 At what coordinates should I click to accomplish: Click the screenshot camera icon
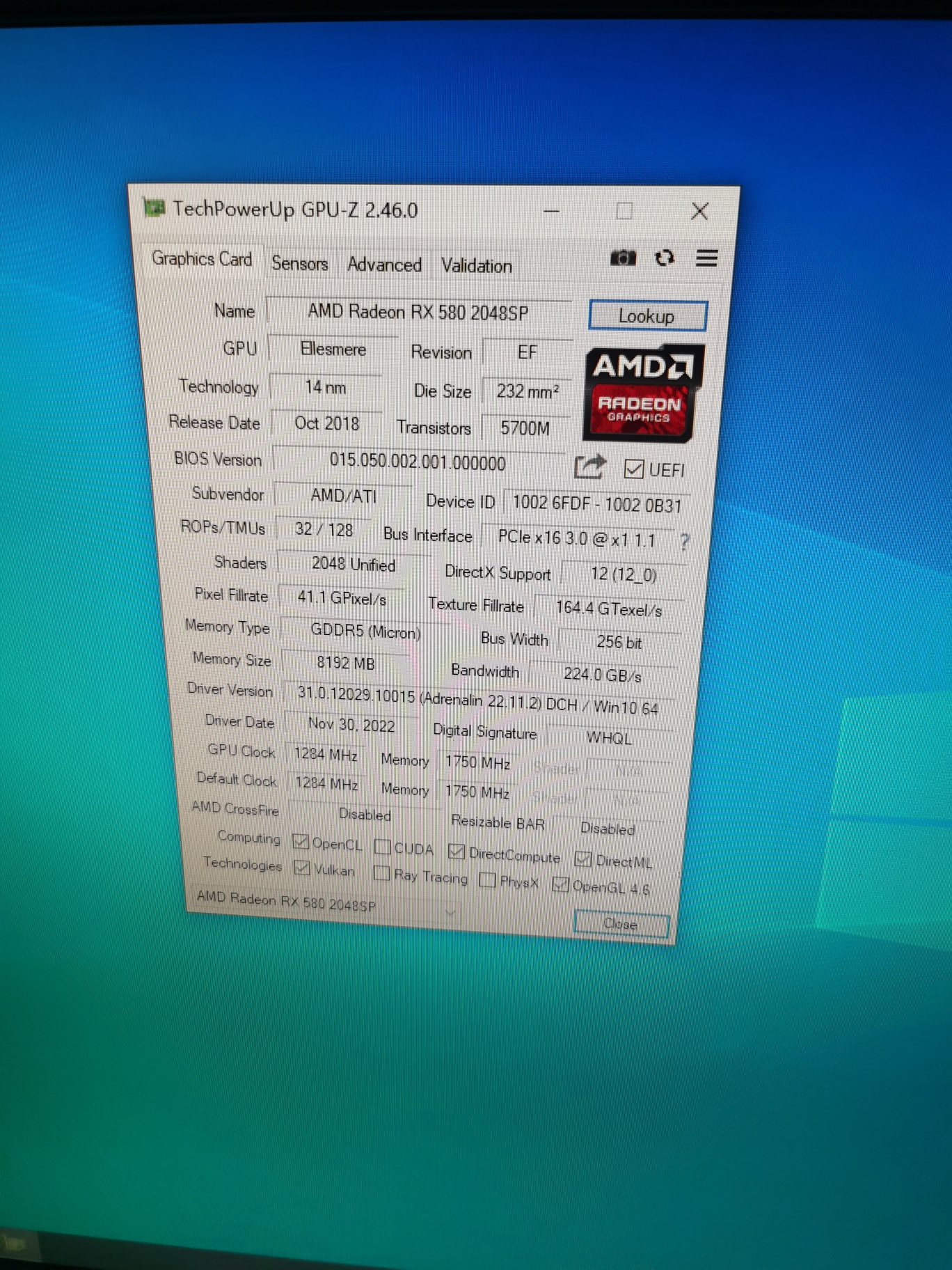coord(623,258)
